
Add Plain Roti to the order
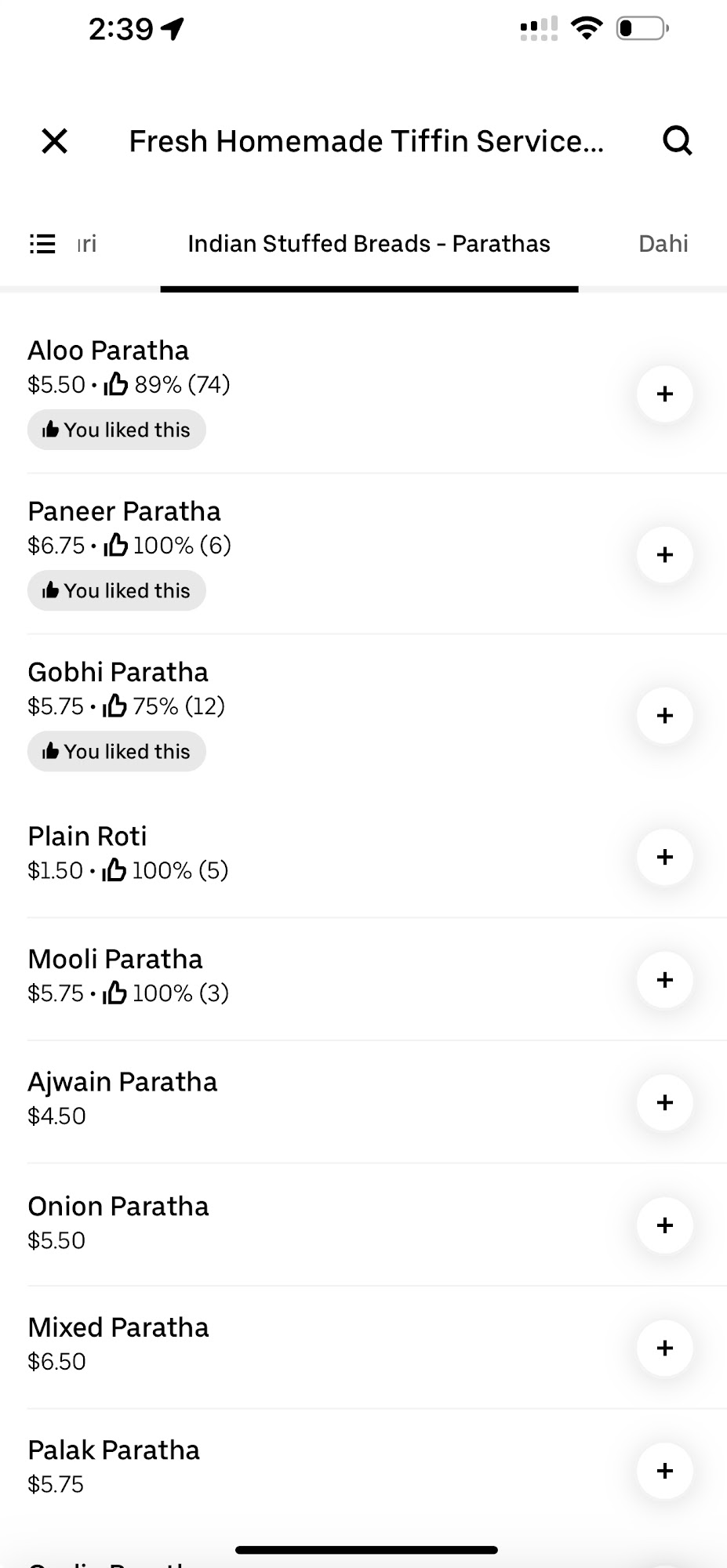click(664, 857)
